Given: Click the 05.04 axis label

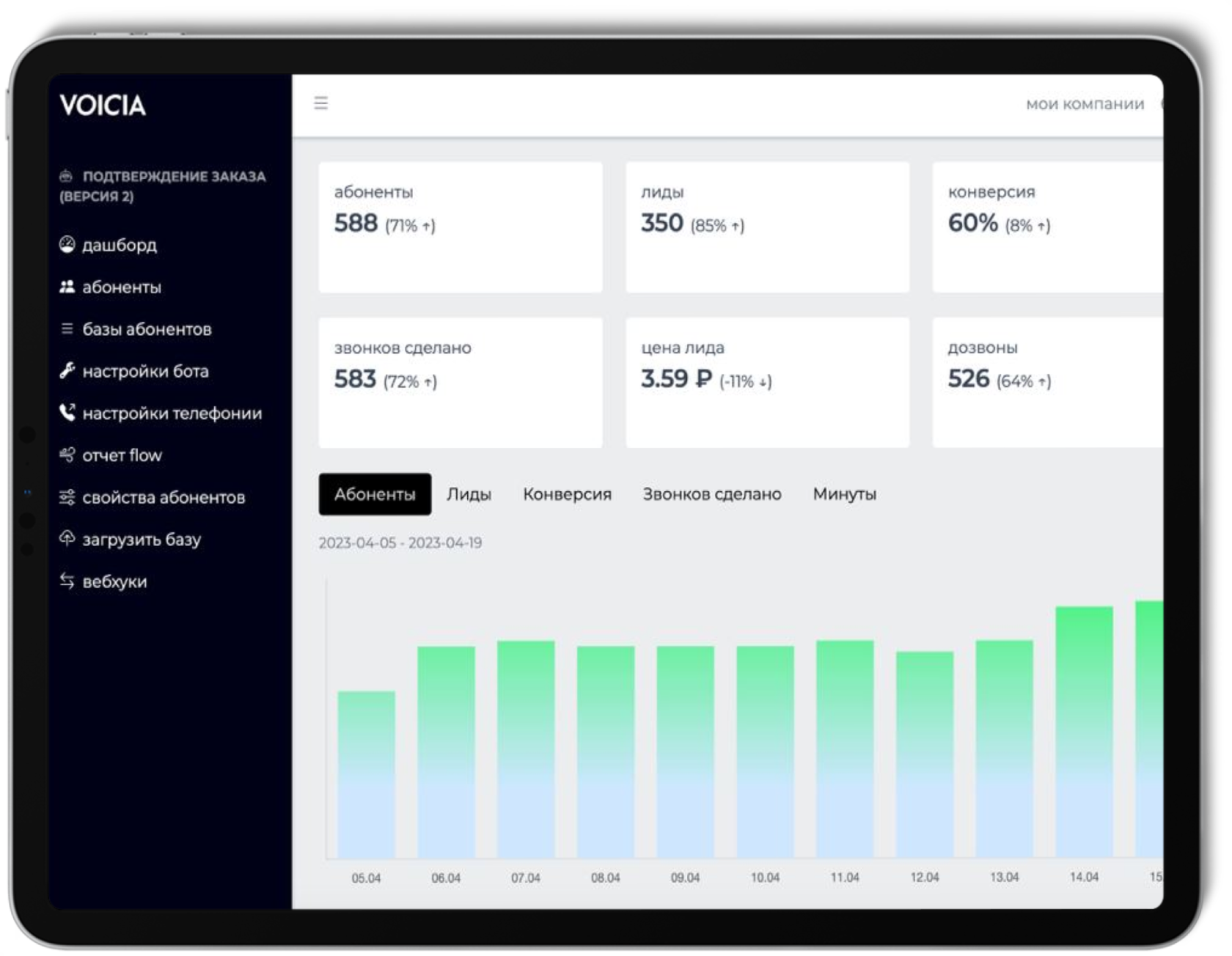Looking at the screenshot, I should [x=367, y=878].
